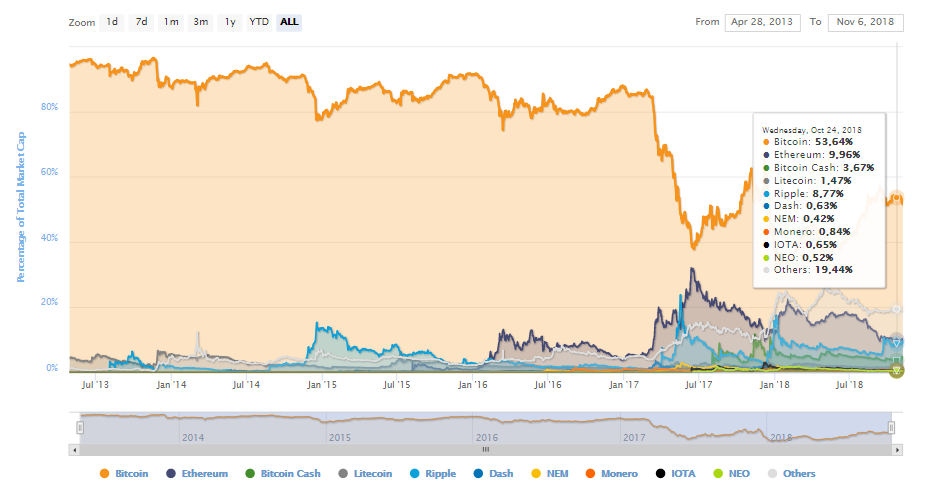Click the From date field
Viewport: 932px width, 485px height.
pos(762,22)
